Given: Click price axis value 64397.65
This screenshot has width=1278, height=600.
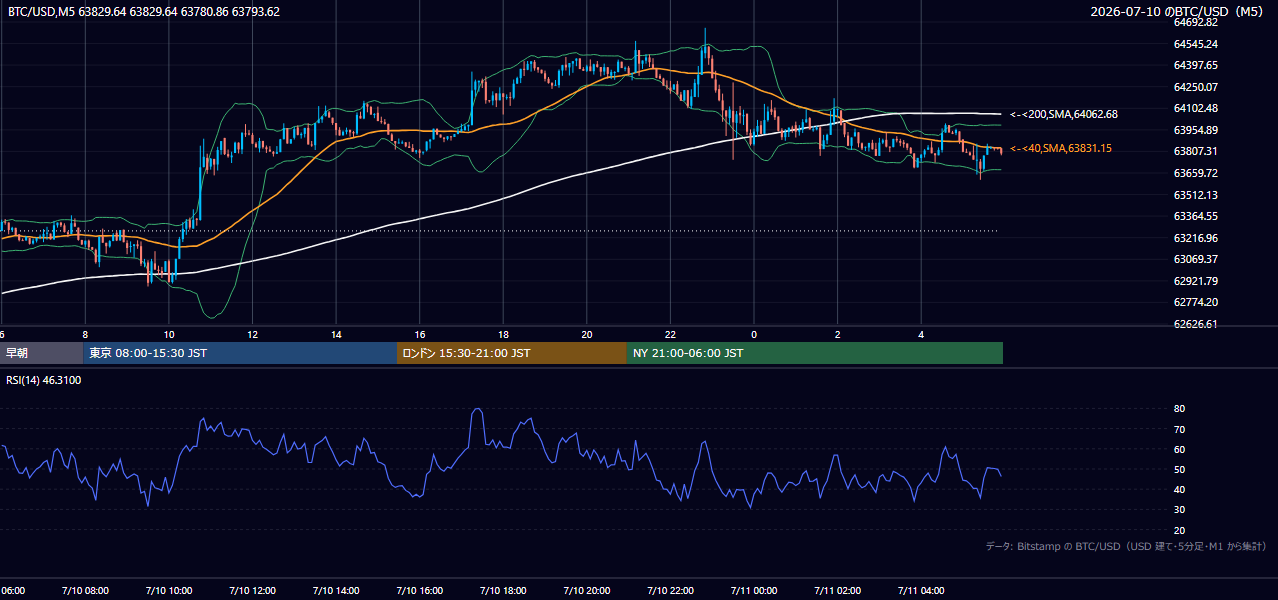Looking at the screenshot, I should click(1195, 65).
